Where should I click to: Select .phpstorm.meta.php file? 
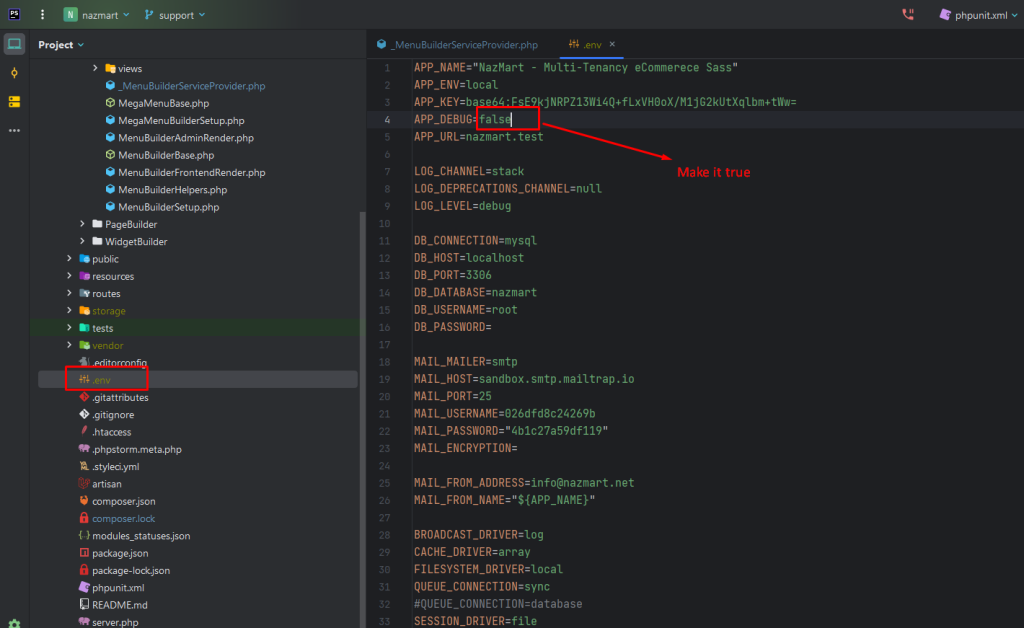tap(131, 449)
